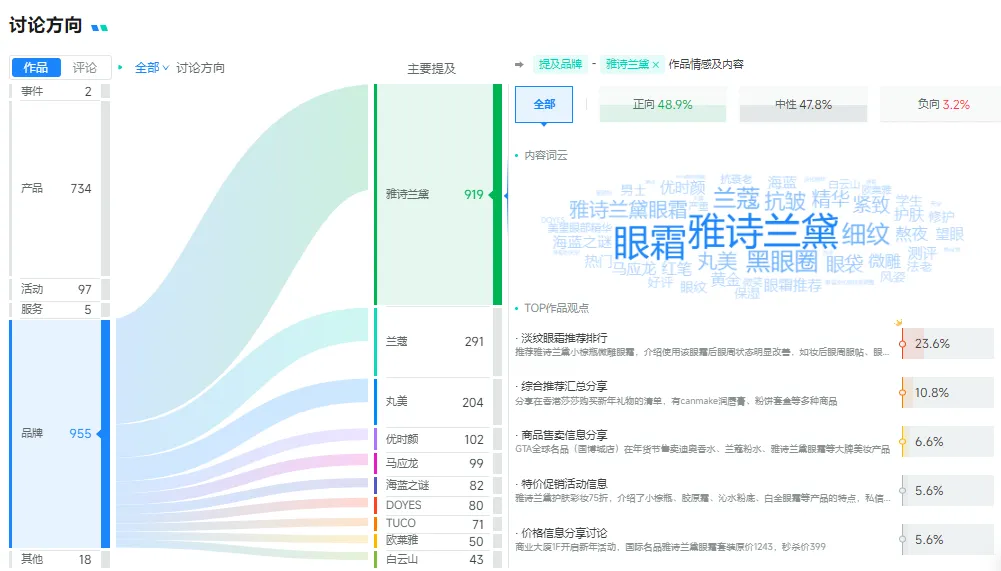Select the 兰蔻 291 brand node
The width and height of the screenshot is (1001, 571).
(438, 342)
